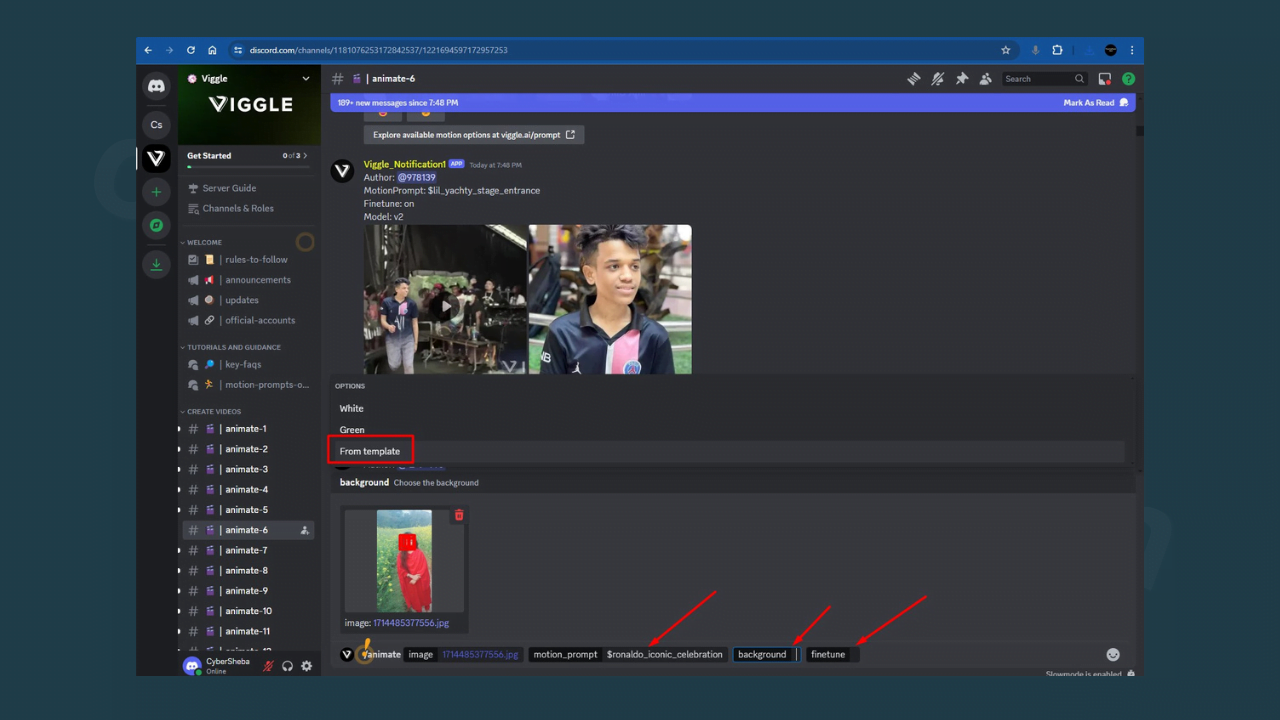Switch to animate-10 channel
This screenshot has width=1280, height=720.
[248, 611]
